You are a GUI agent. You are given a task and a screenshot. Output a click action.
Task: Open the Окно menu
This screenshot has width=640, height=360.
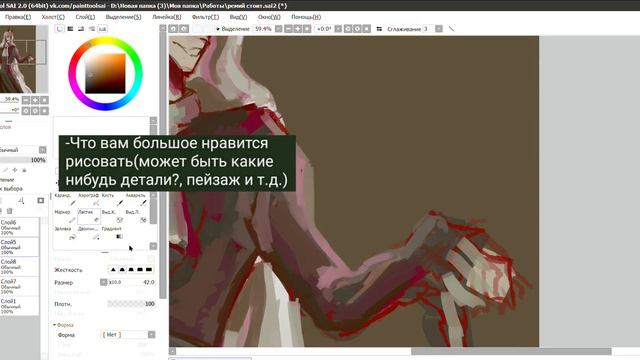[x=269, y=17]
